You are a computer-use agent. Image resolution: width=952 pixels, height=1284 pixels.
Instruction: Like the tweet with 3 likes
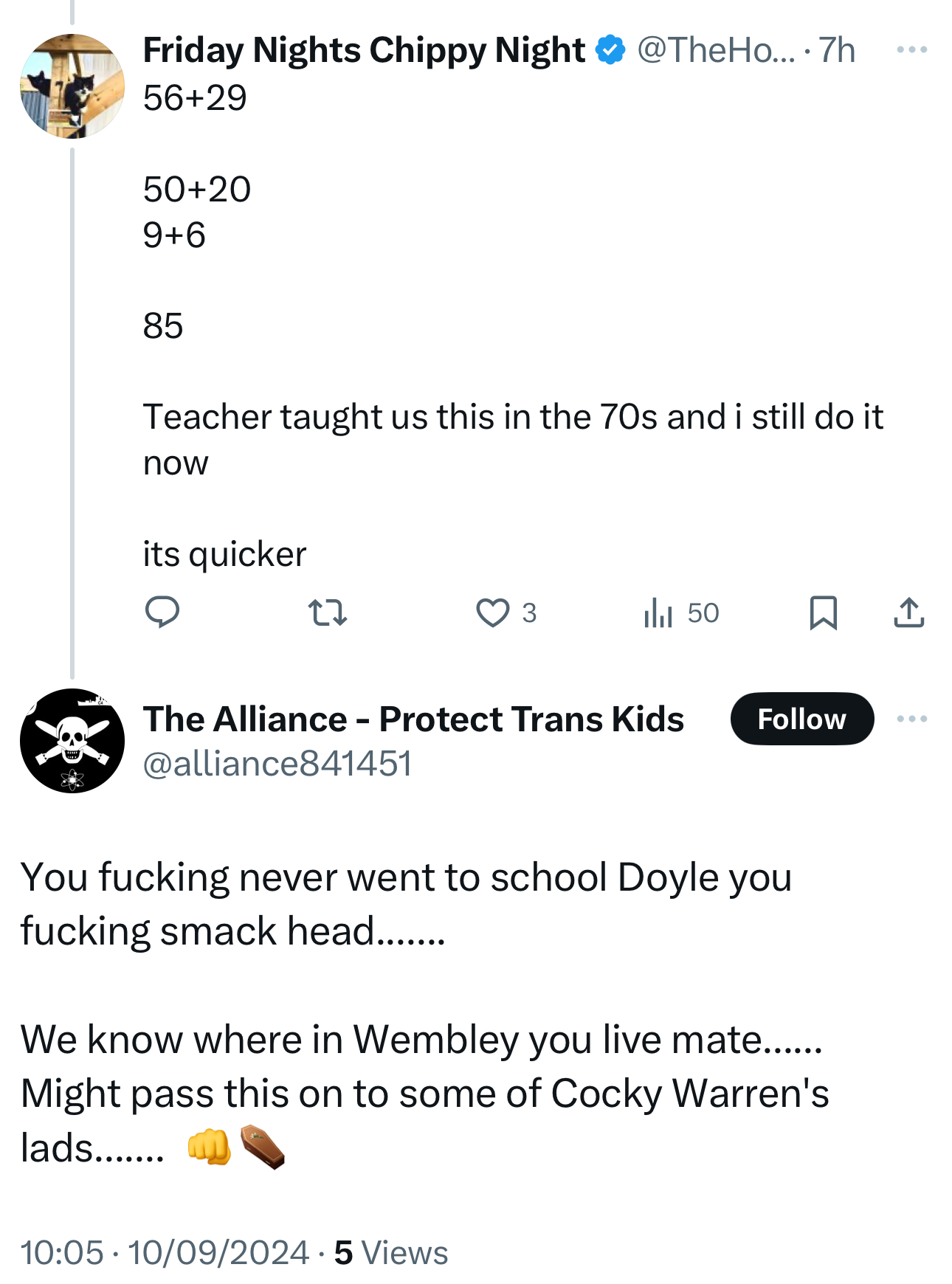click(x=493, y=612)
